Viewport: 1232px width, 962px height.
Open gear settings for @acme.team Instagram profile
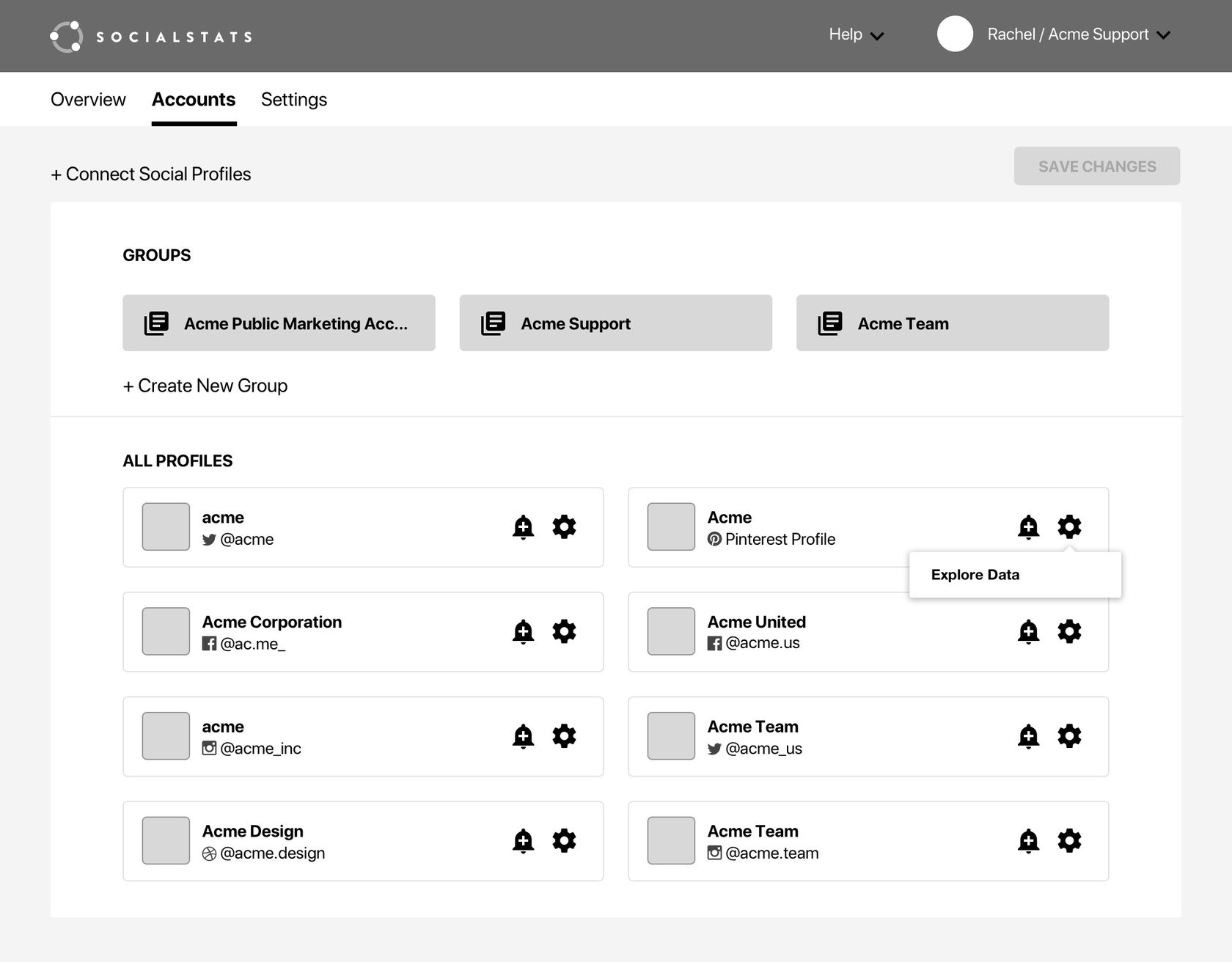tap(1069, 841)
